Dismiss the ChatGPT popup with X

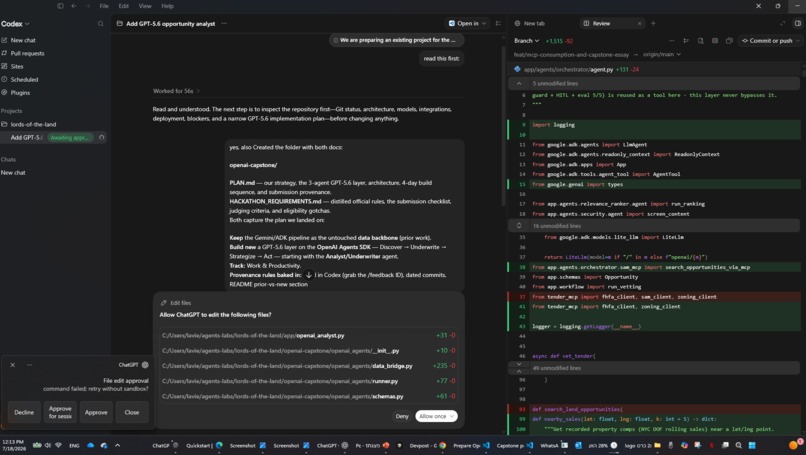(x=13, y=365)
